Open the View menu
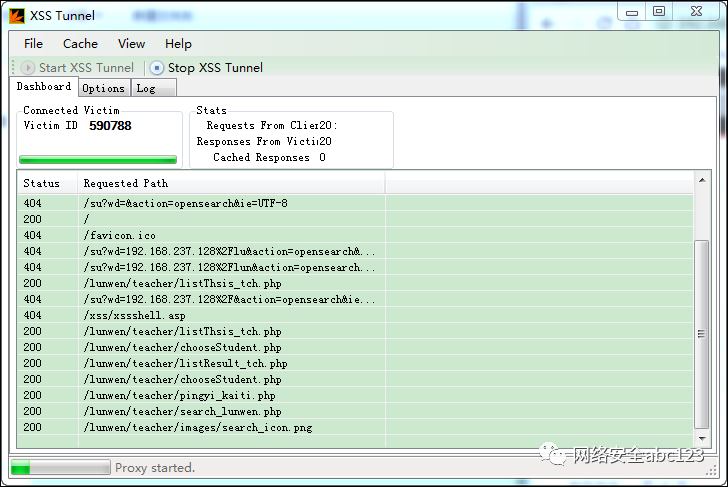The width and height of the screenshot is (728, 487). point(131,43)
